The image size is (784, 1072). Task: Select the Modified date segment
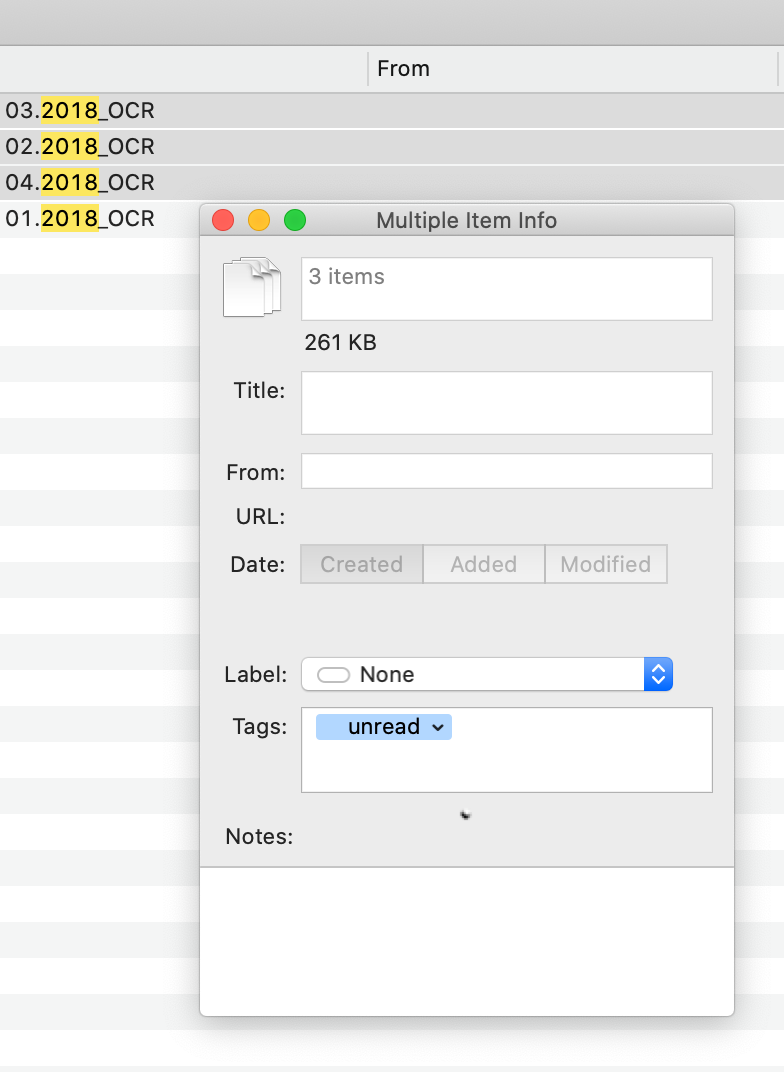click(605, 564)
